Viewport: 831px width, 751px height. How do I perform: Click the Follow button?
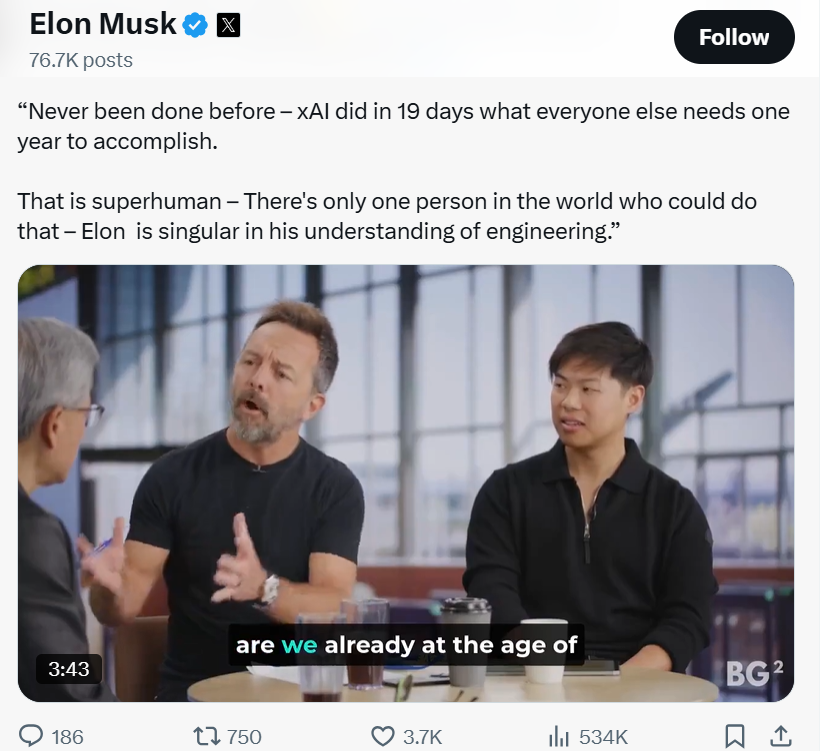[733, 37]
